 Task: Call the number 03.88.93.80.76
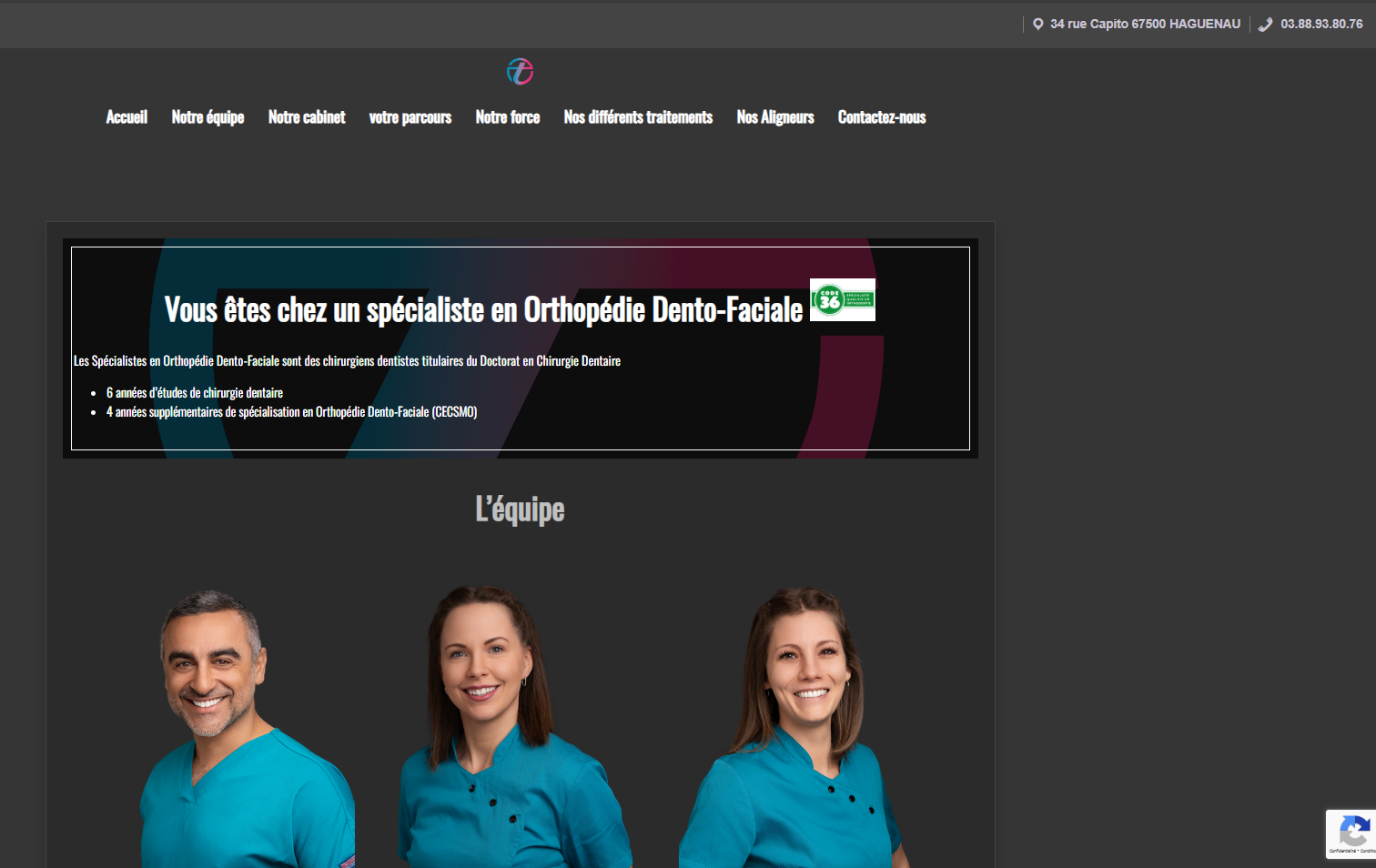click(x=1321, y=25)
